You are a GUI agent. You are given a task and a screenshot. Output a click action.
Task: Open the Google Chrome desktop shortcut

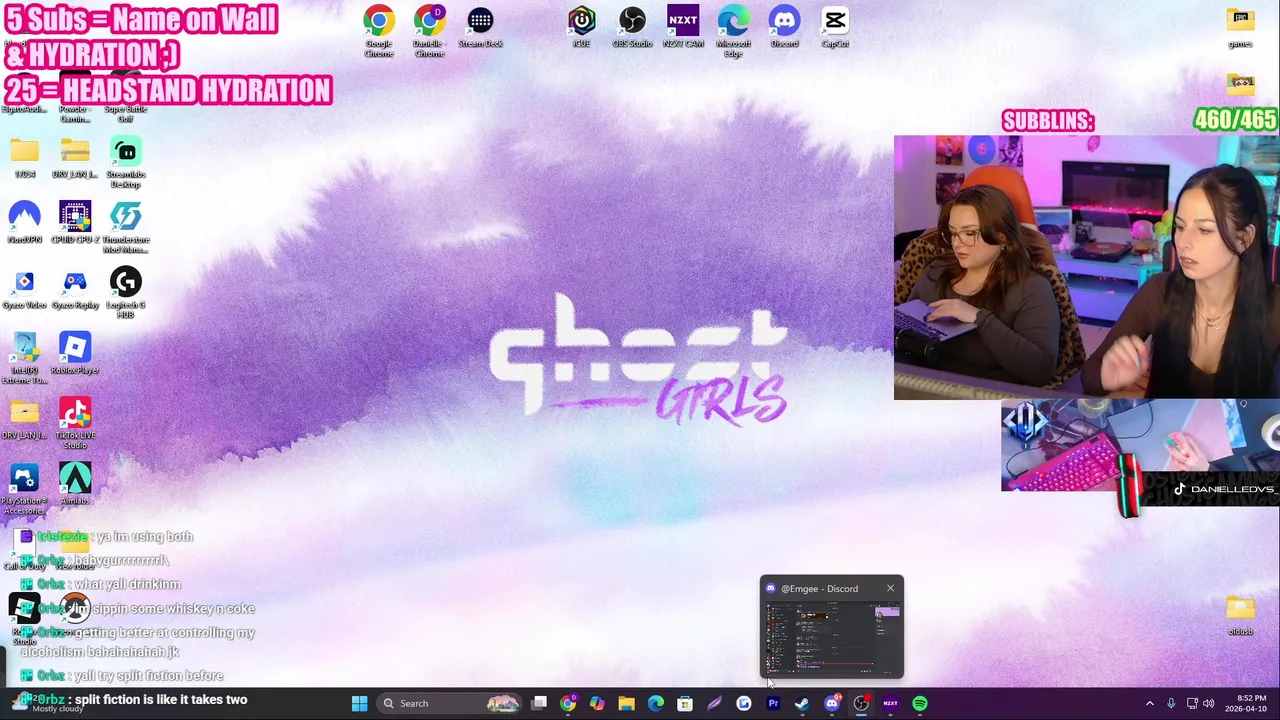point(378,31)
